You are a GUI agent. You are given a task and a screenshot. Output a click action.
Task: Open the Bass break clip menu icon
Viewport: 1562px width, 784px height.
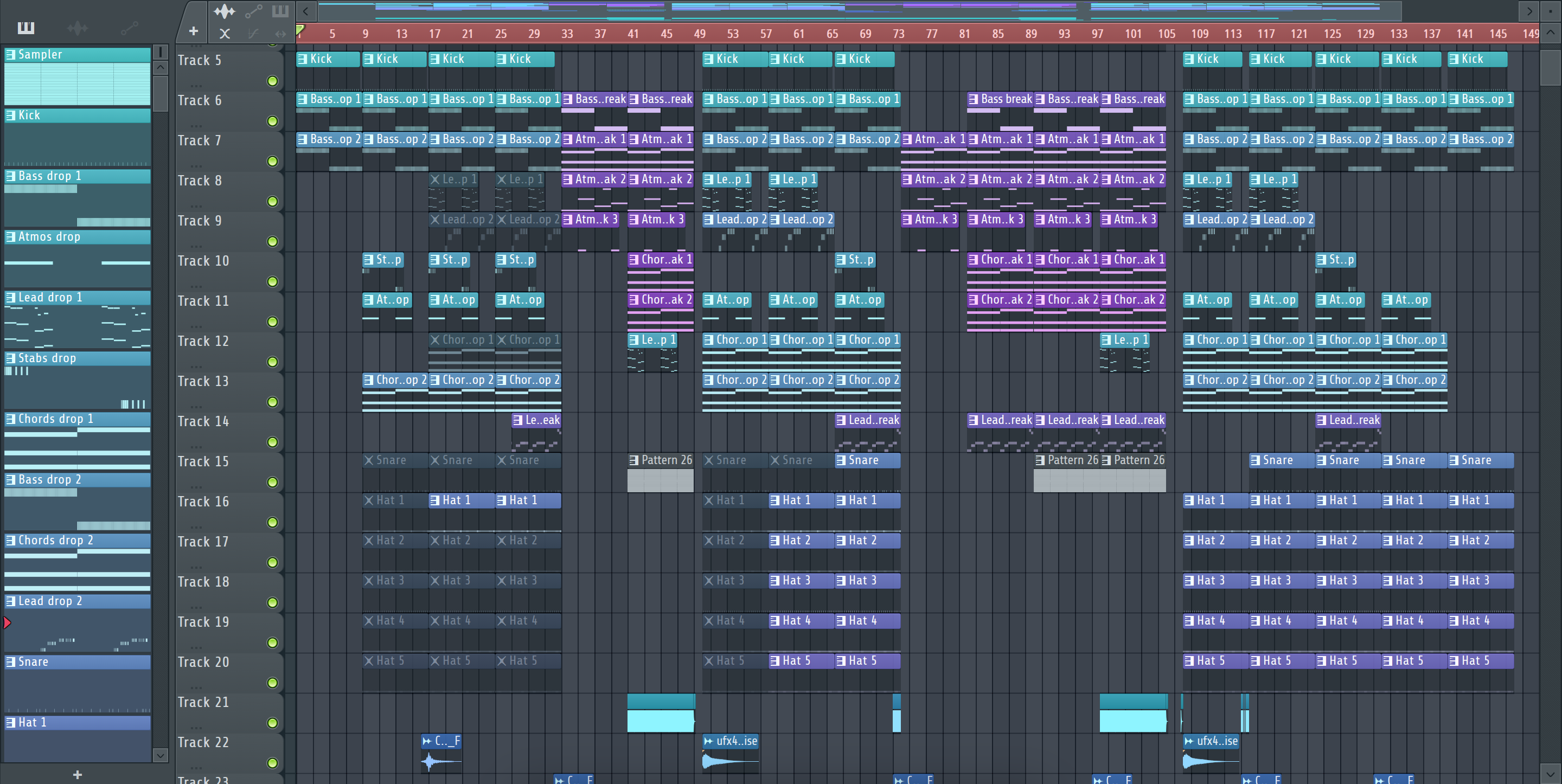coord(973,99)
